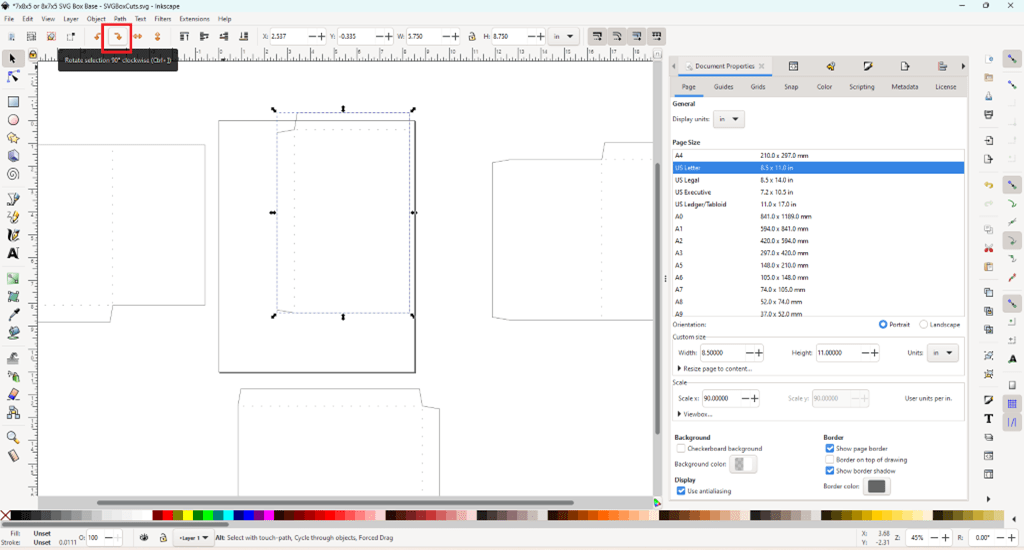Expand the Viewbox section

(696, 414)
